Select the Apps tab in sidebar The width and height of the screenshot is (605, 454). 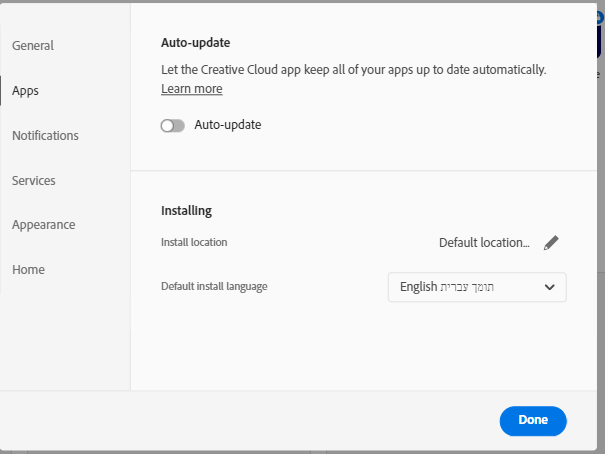click(x=26, y=91)
